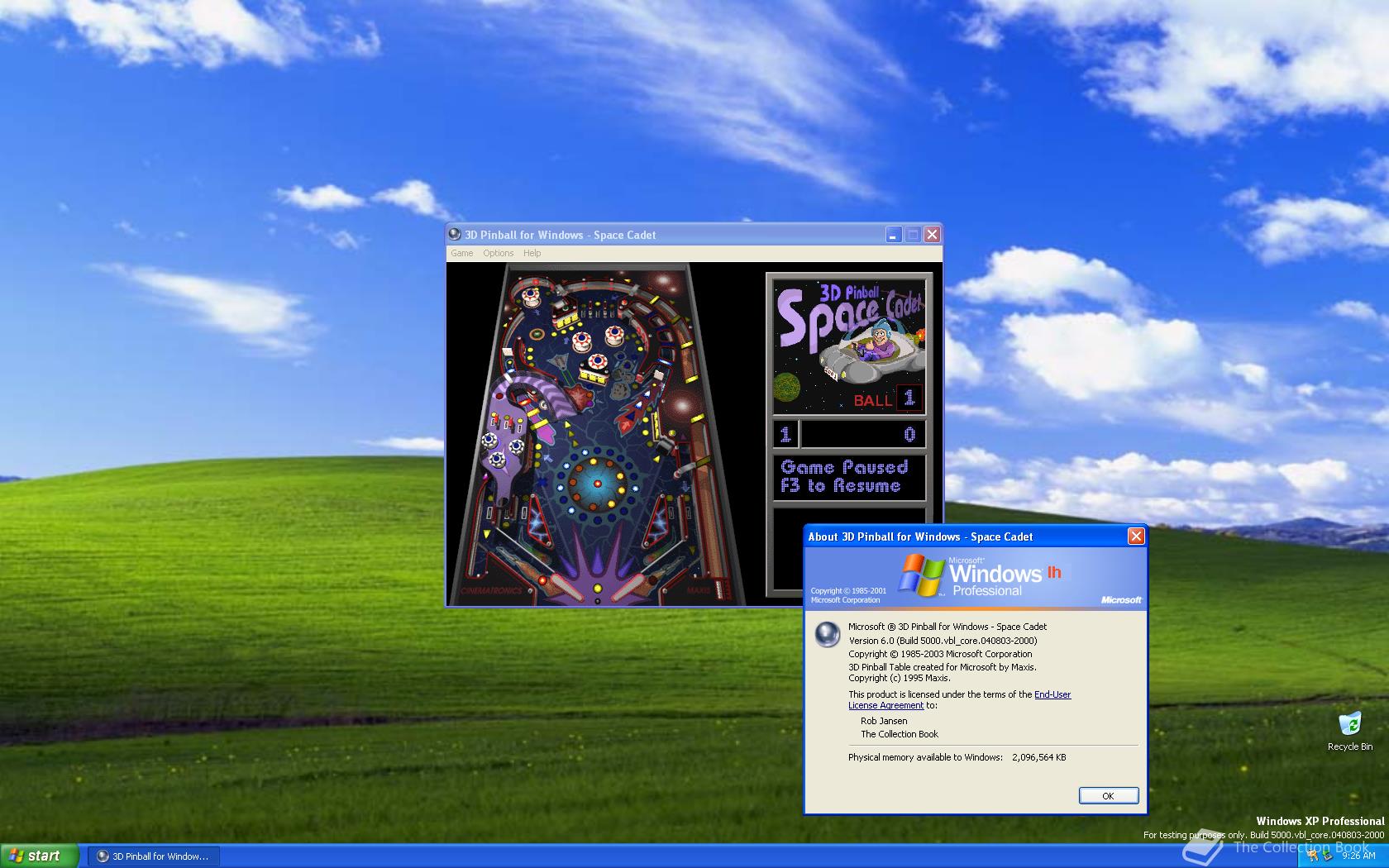Click the system tray clock 9:26 AM
Screen dimensions: 1389x868
click(1358, 856)
